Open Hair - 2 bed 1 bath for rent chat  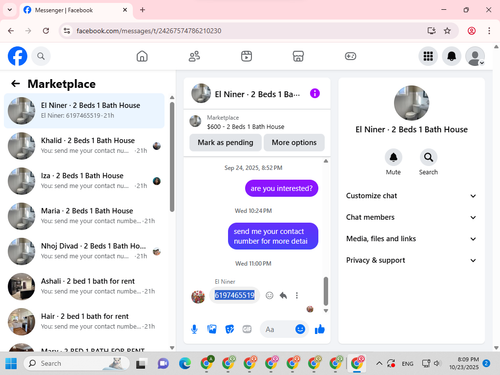(84, 321)
